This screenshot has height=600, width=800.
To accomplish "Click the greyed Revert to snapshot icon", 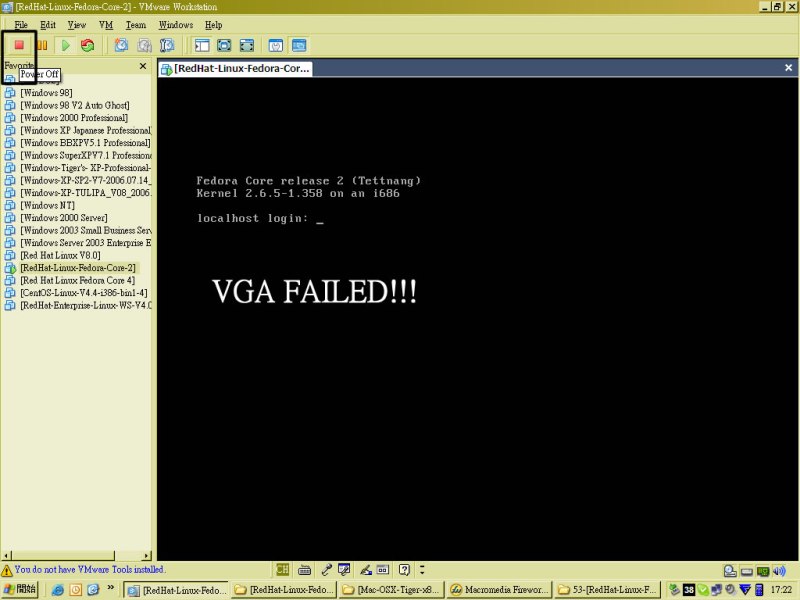I will (x=144, y=45).
